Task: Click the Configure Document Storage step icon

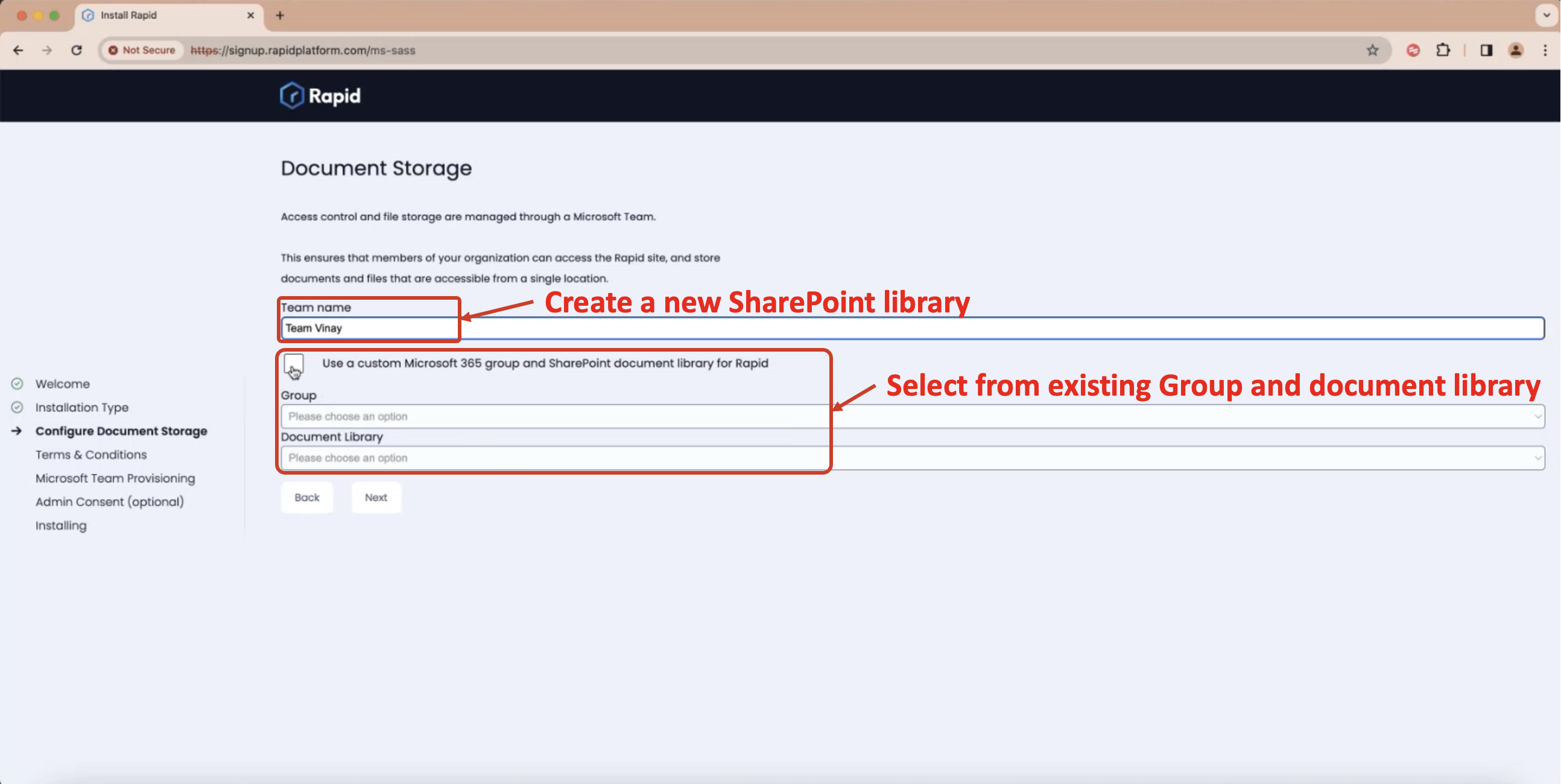Action: 17,431
